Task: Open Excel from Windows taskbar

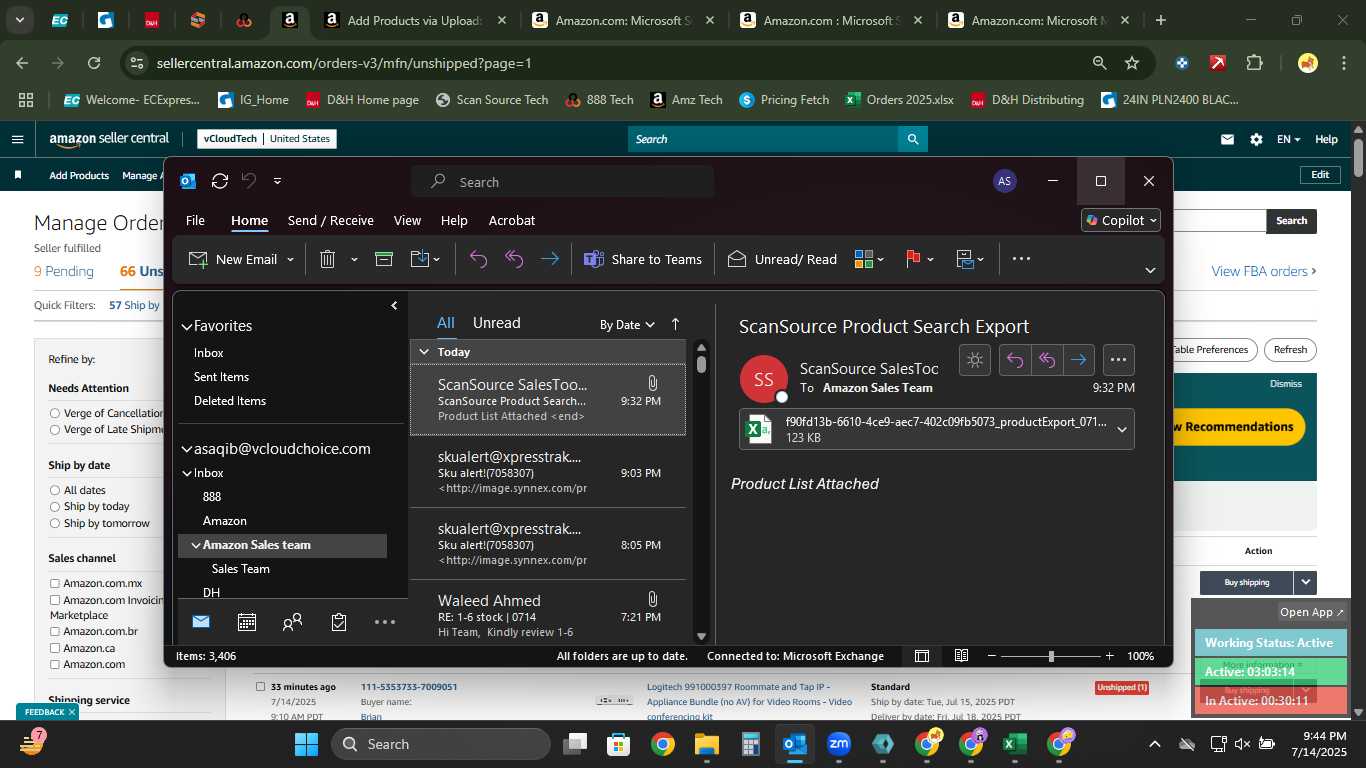Action: click(1015, 744)
